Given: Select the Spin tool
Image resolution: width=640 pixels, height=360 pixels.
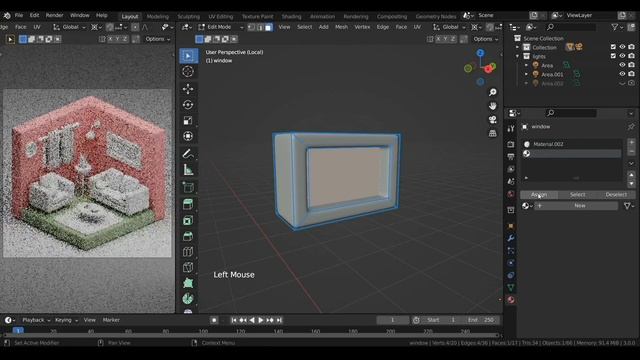Looking at the screenshot, I should pyautogui.click(x=188, y=299).
